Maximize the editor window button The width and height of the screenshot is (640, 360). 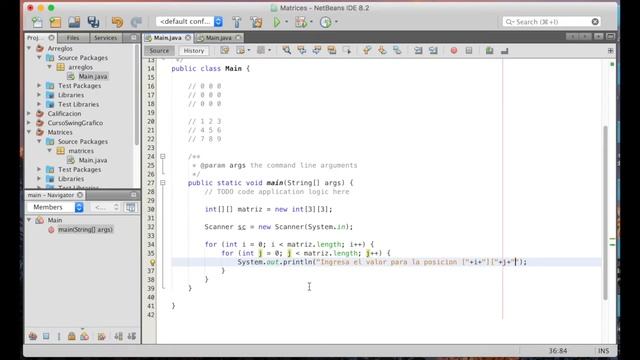click(611, 36)
